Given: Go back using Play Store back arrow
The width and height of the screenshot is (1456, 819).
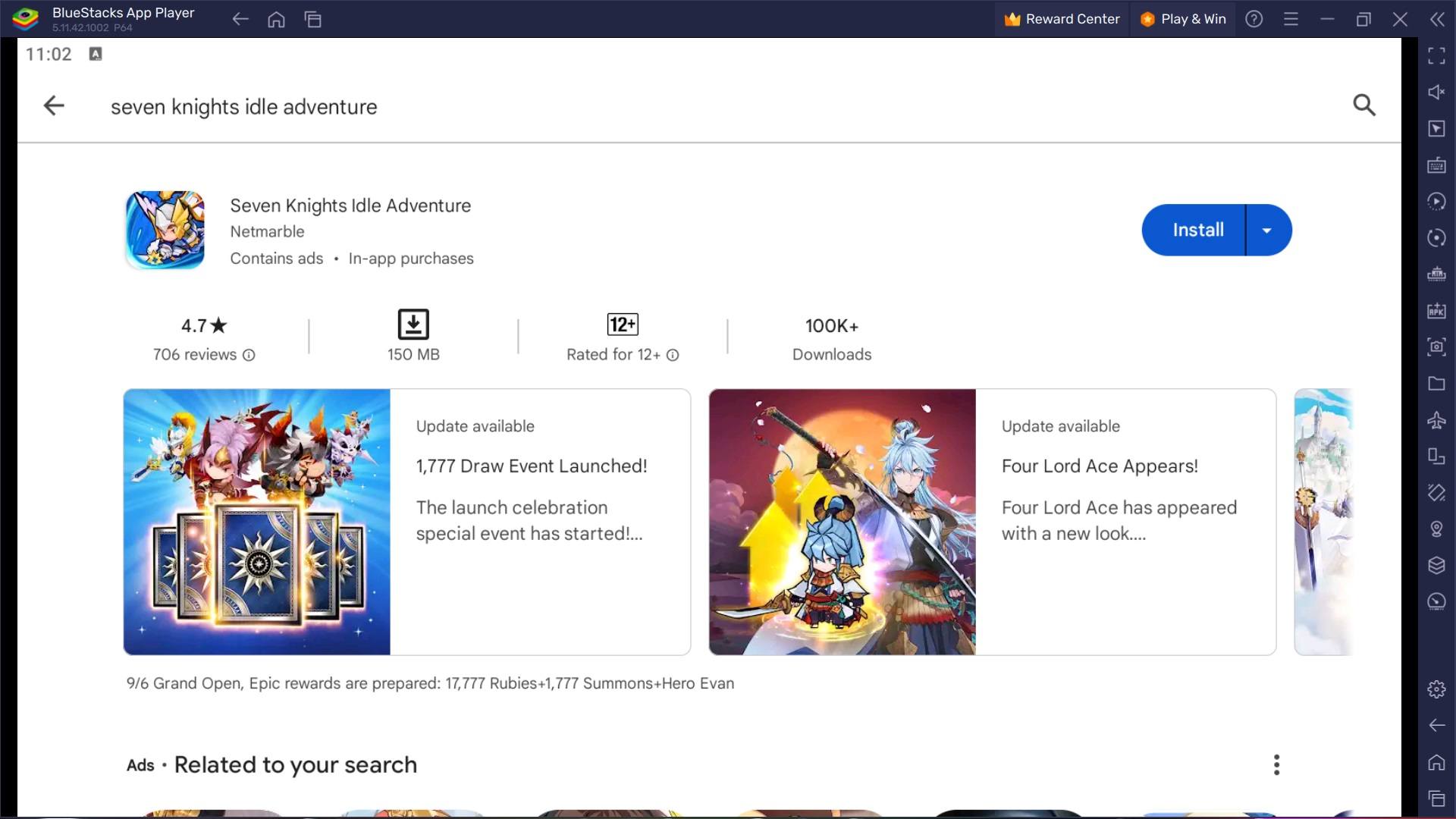Looking at the screenshot, I should [x=54, y=105].
